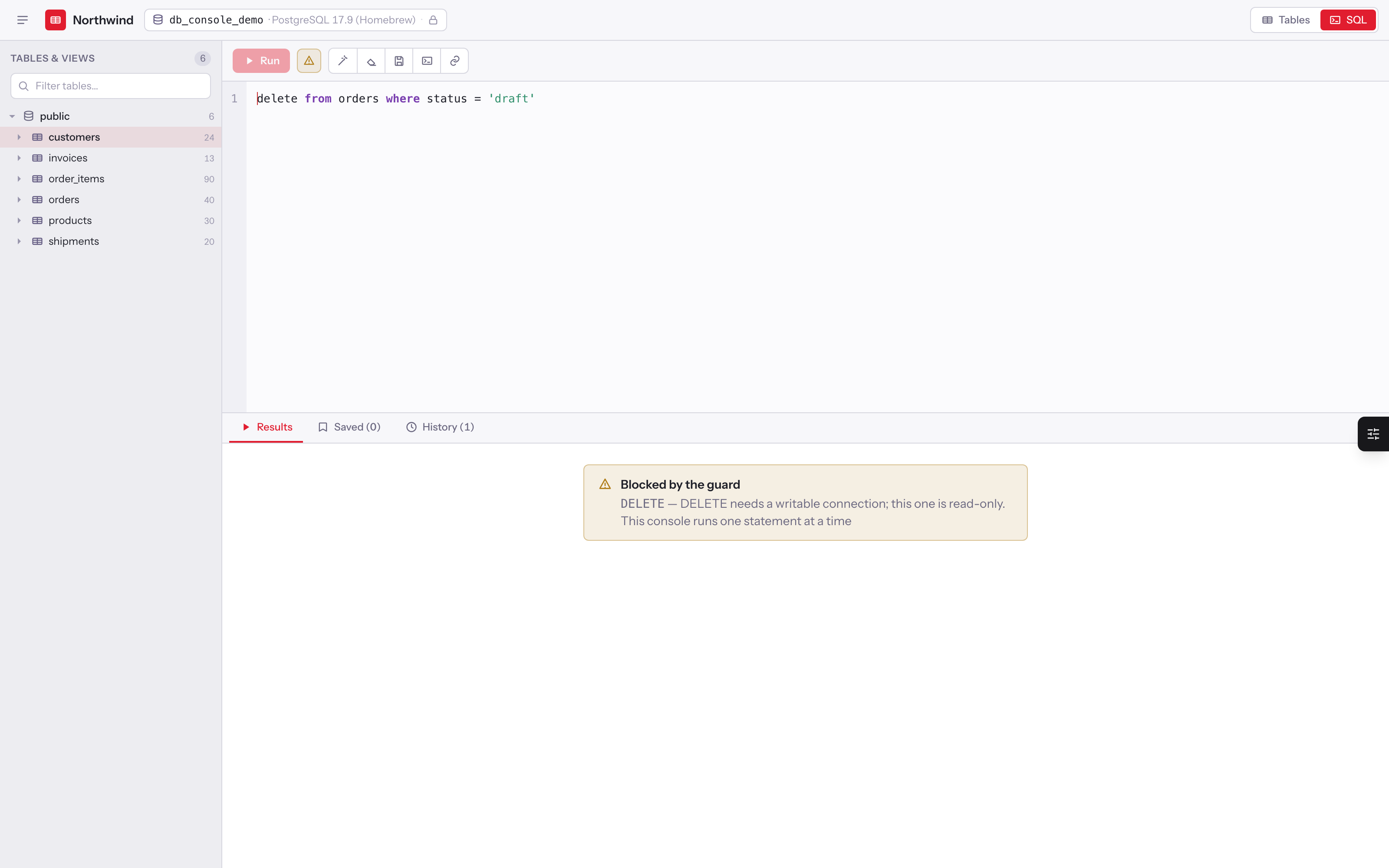Click the eraser clear icon

(x=372, y=61)
